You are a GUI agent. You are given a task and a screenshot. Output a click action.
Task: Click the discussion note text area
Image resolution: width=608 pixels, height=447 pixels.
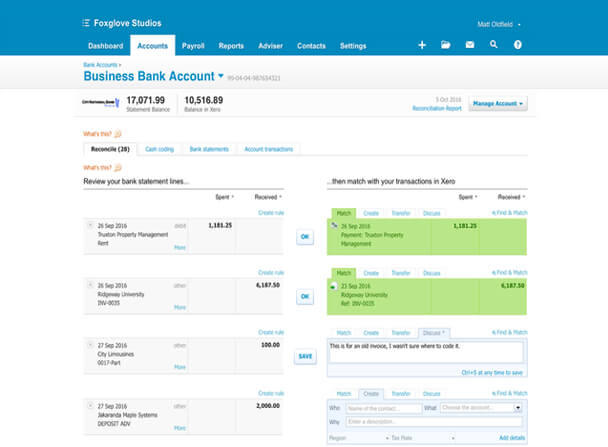tap(426, 352)
